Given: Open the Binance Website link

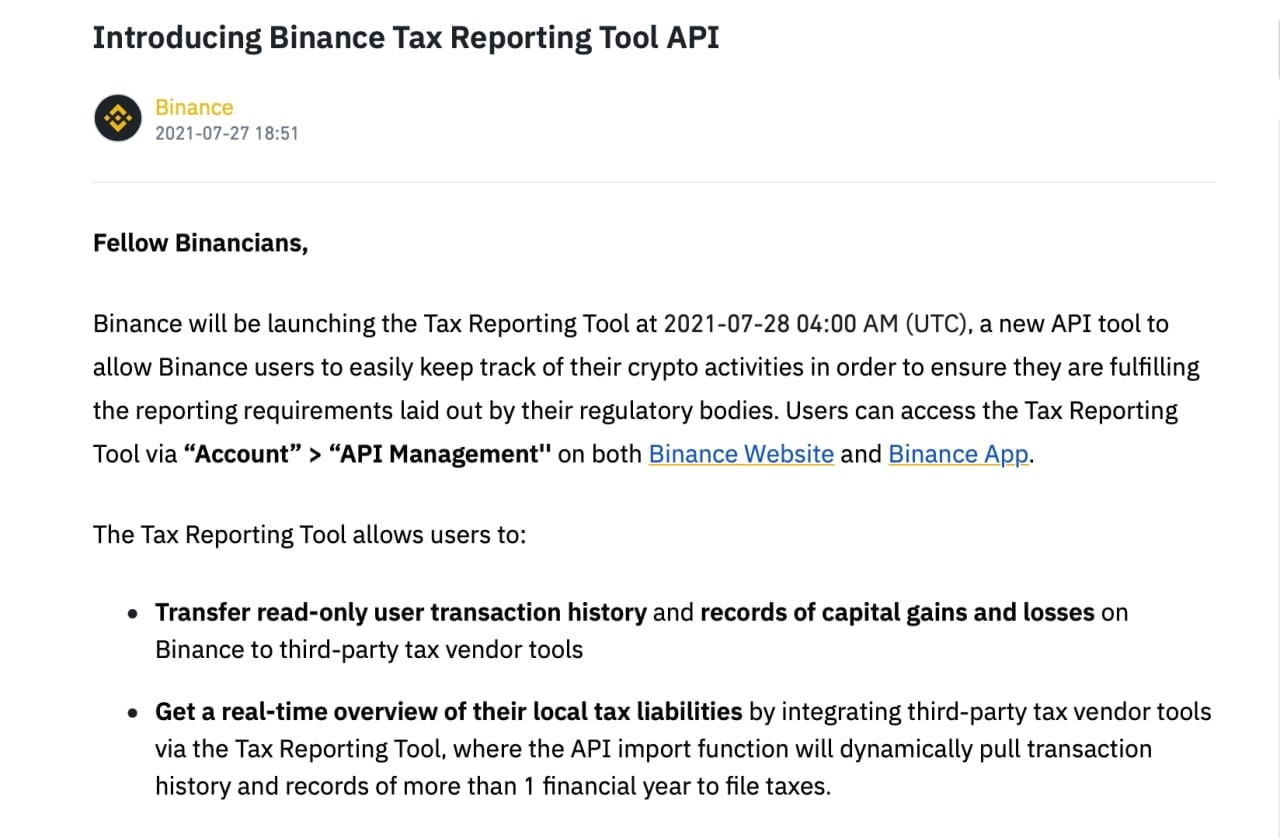Looking at the screenshot, I should (x=741, y=454).
